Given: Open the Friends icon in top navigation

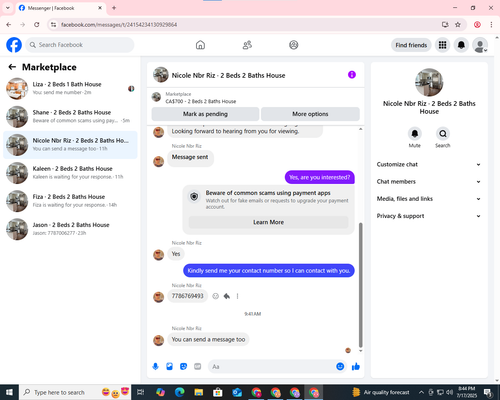Looking at the screenshot, I should [247, 45].
